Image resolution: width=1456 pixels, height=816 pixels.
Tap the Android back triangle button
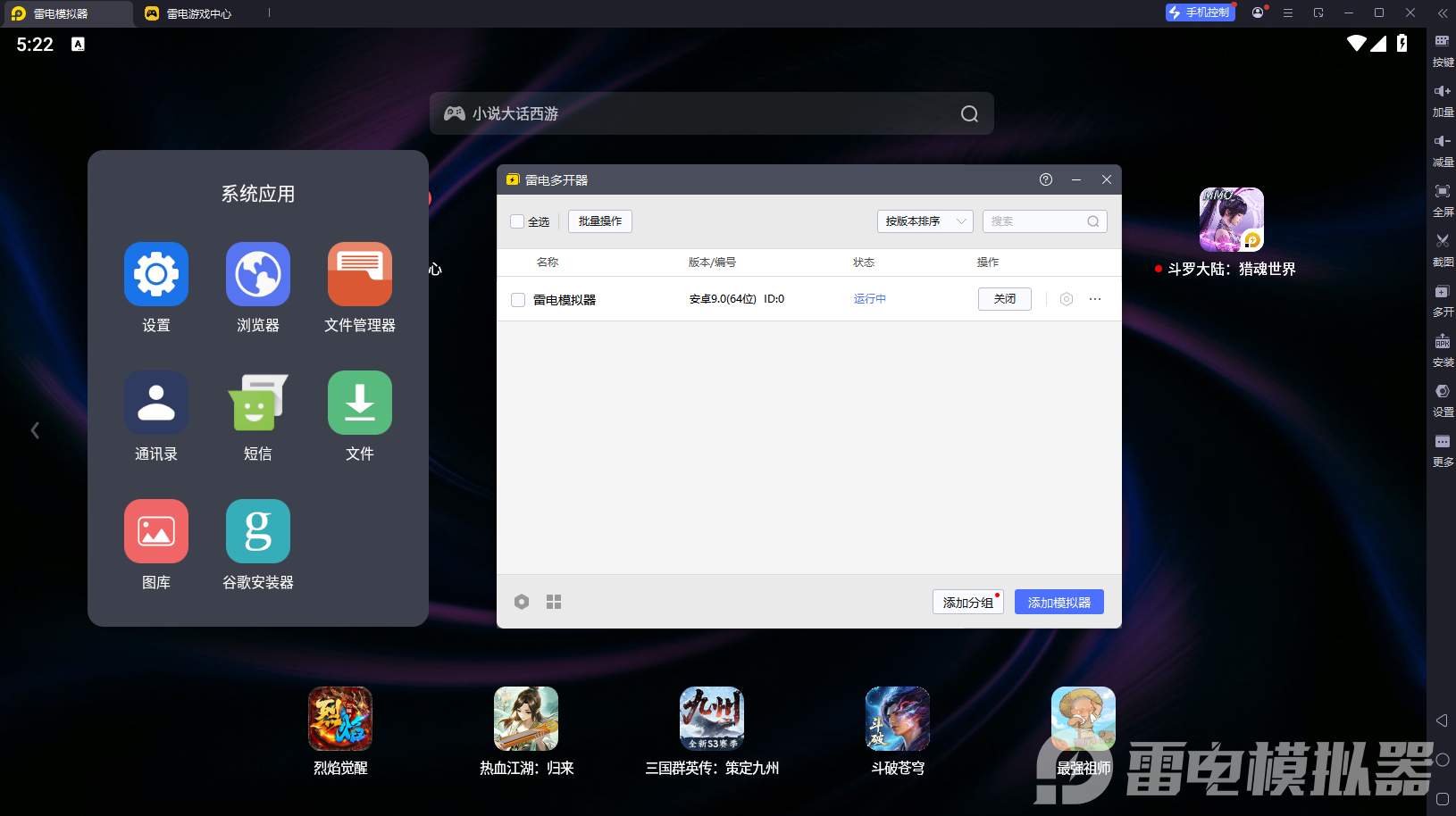point(1442,720)
